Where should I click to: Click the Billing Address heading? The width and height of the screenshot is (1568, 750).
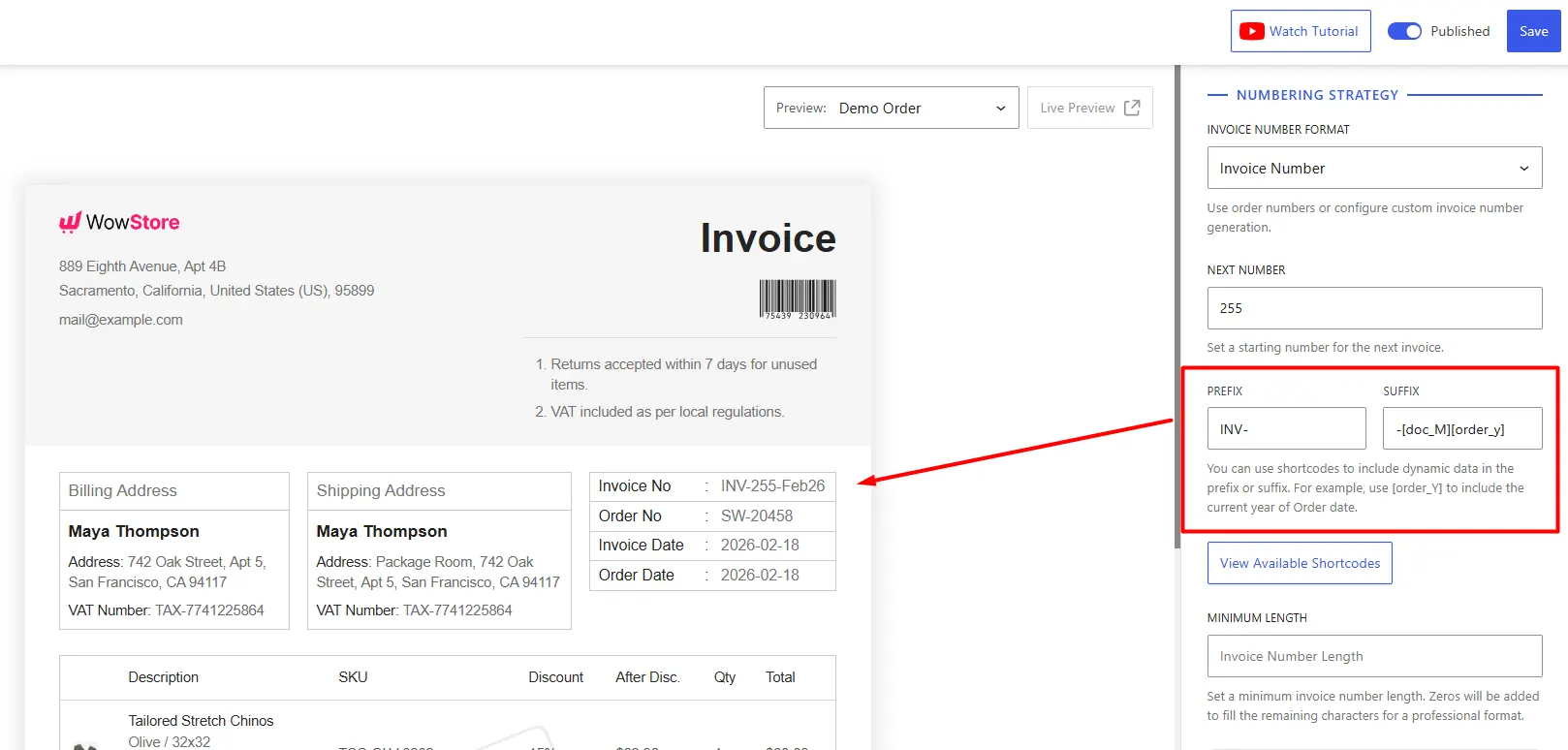pyautogui.click(x=123, y=490)
